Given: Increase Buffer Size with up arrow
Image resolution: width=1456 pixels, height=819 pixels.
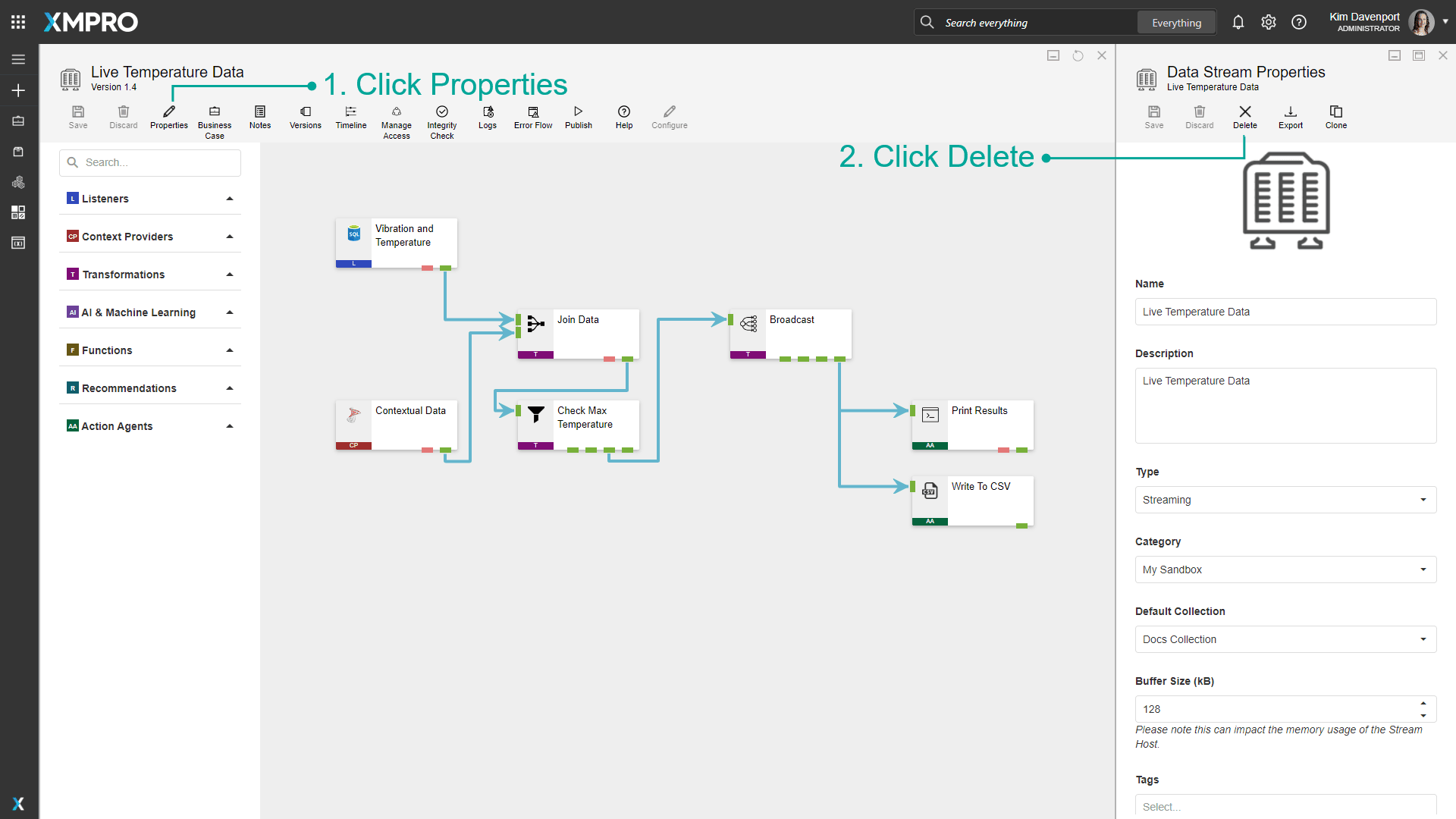Looking at the screenshot, I should [1423, 703].
